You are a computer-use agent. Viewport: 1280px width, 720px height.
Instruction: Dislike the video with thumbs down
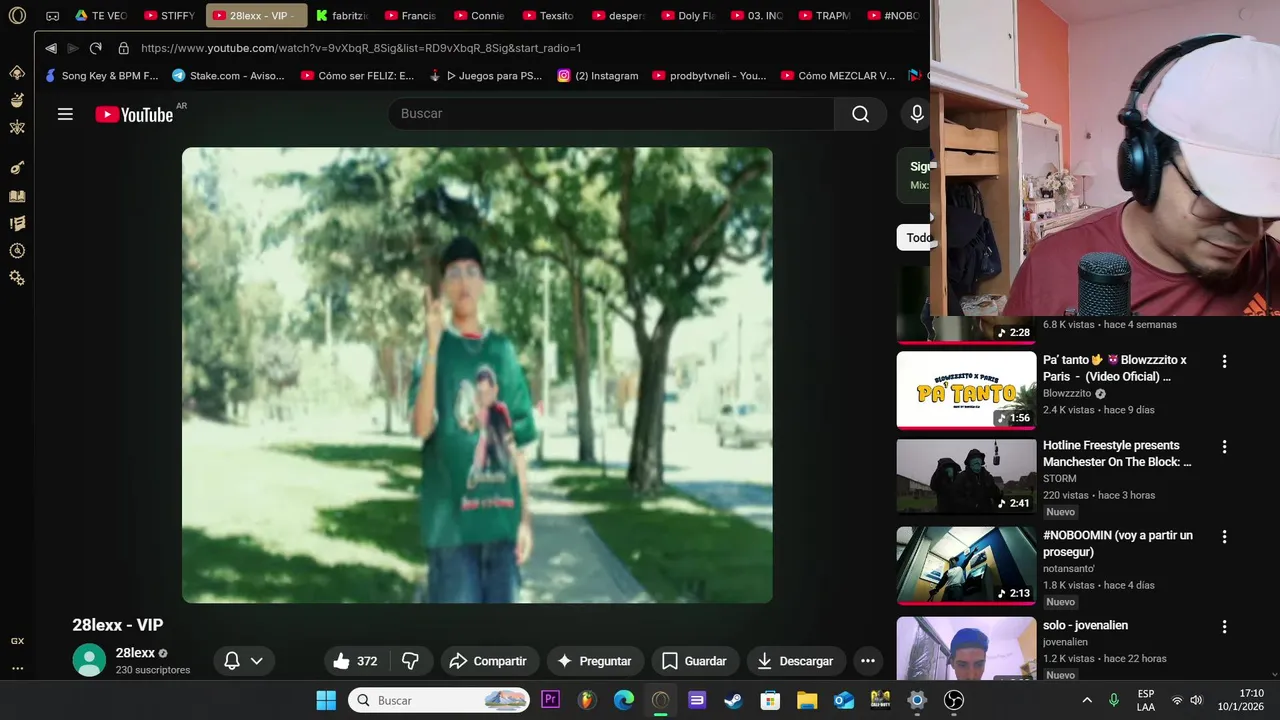(410, 661)
